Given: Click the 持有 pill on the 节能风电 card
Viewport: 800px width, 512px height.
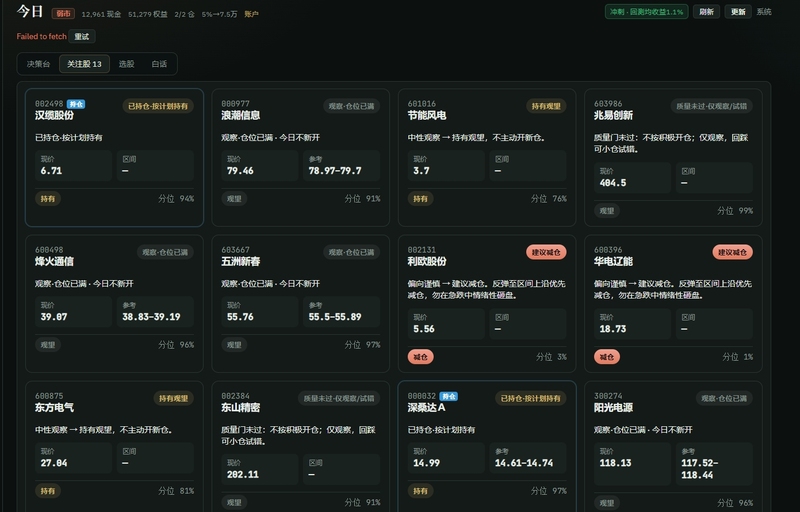Looking at the screenshot, I should tap(420, 198).
